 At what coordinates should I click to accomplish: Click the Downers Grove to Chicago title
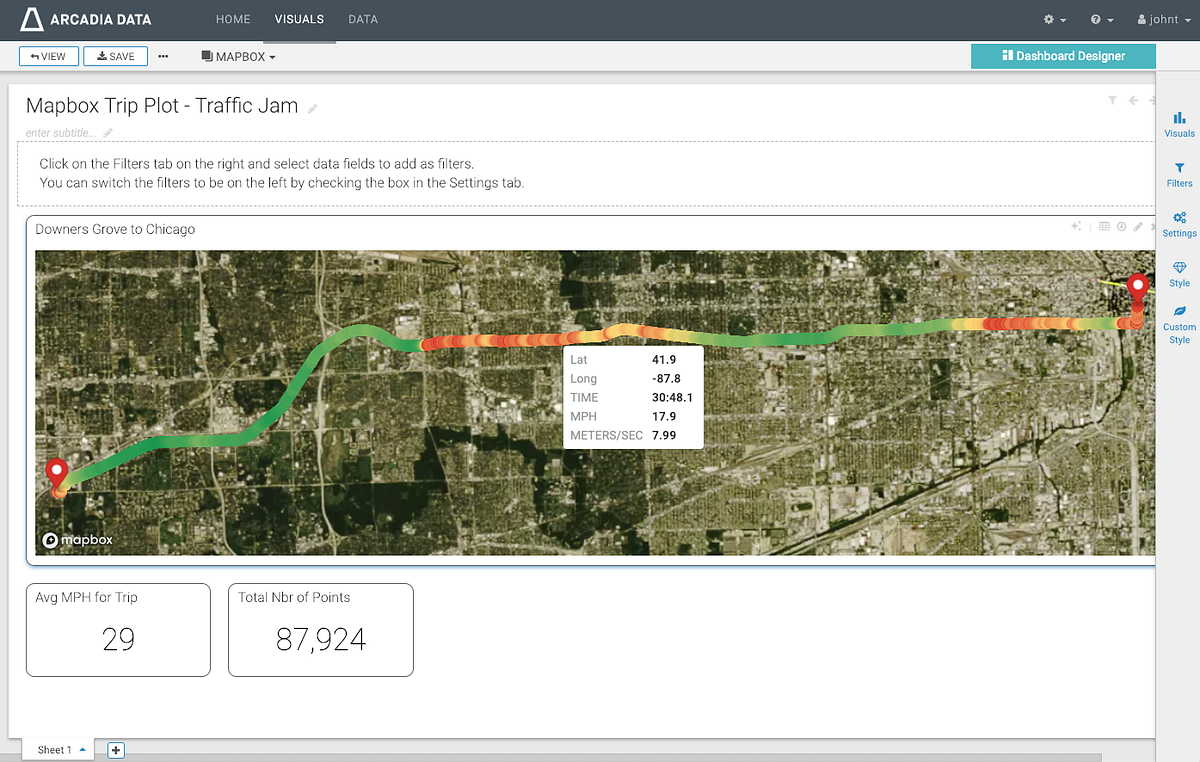tap(115, 229)
